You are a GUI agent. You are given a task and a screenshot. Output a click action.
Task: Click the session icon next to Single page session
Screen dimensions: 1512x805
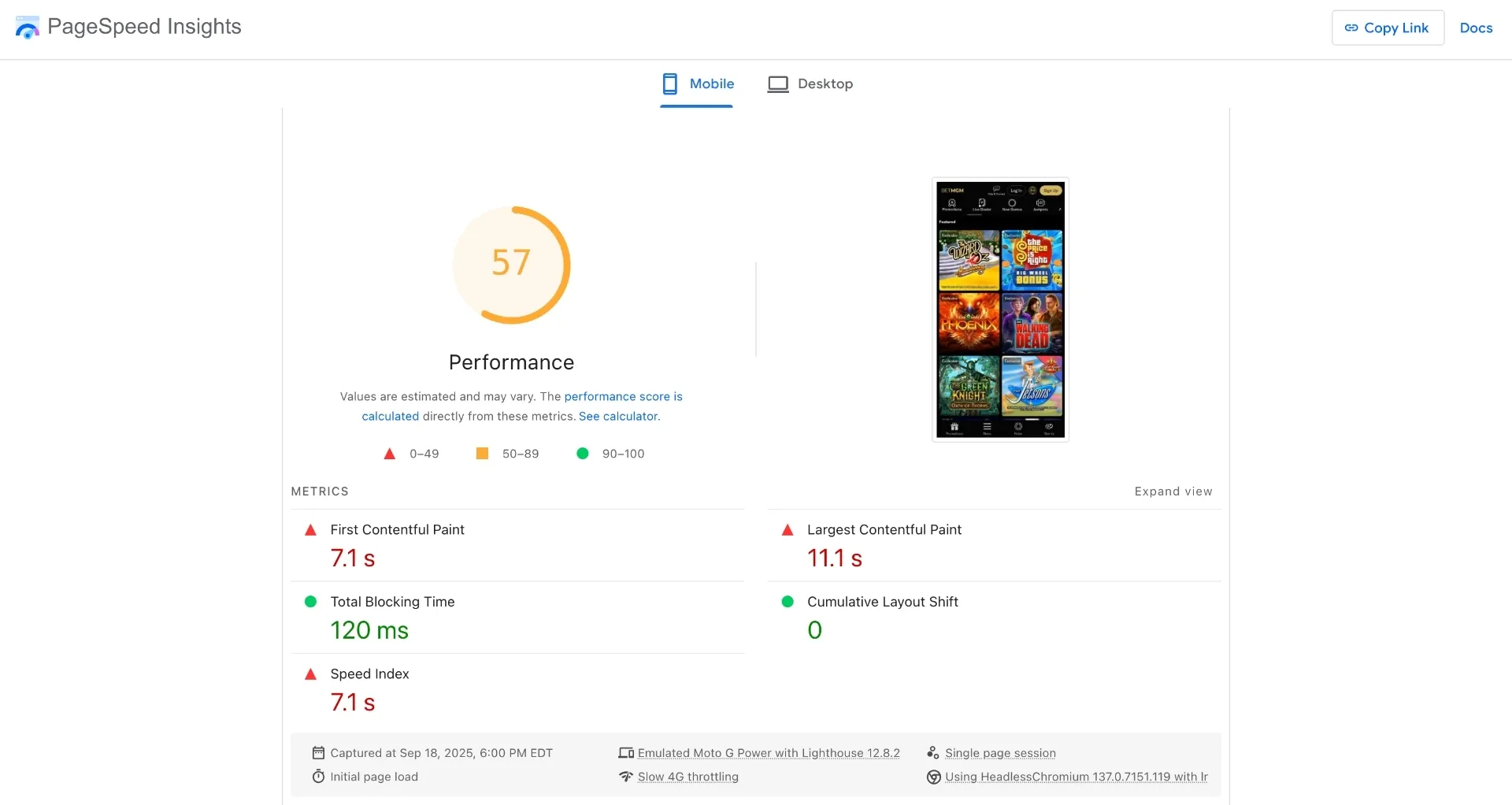(x=933, y=753)
